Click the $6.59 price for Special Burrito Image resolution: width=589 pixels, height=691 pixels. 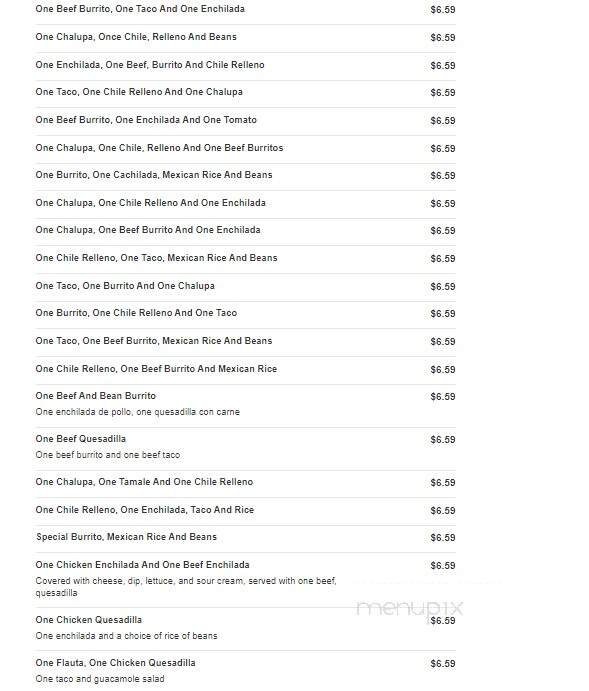pos(443,538)
